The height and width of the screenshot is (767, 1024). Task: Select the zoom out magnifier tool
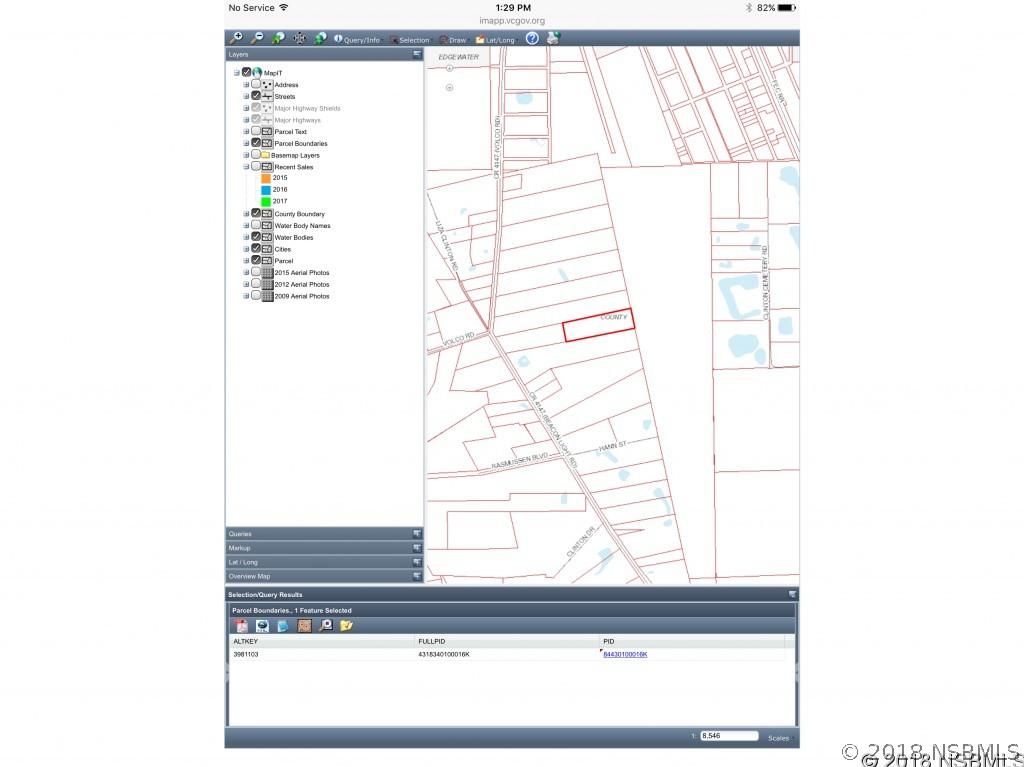click(256, 38)
